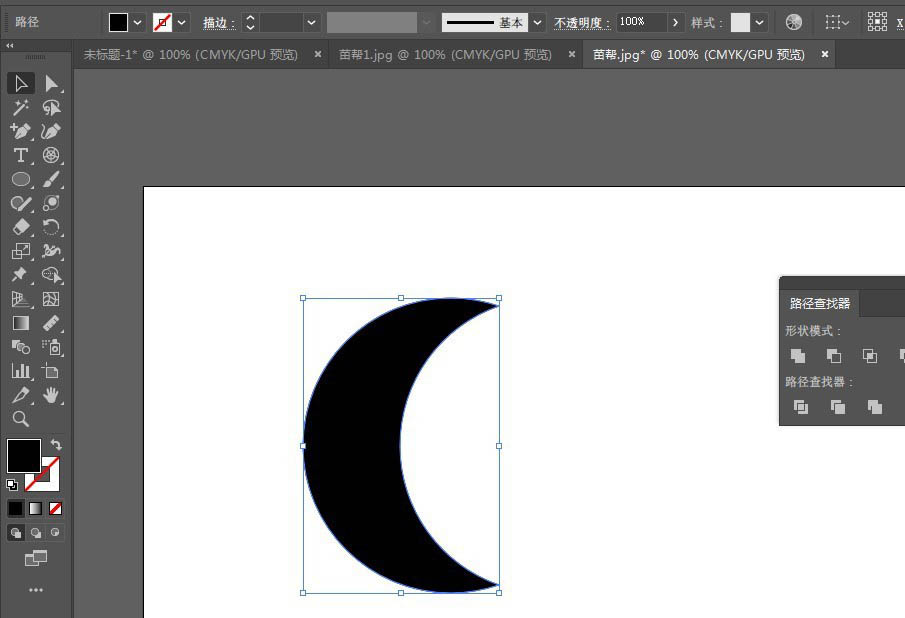Select the Eraser tool

(21, 227)
